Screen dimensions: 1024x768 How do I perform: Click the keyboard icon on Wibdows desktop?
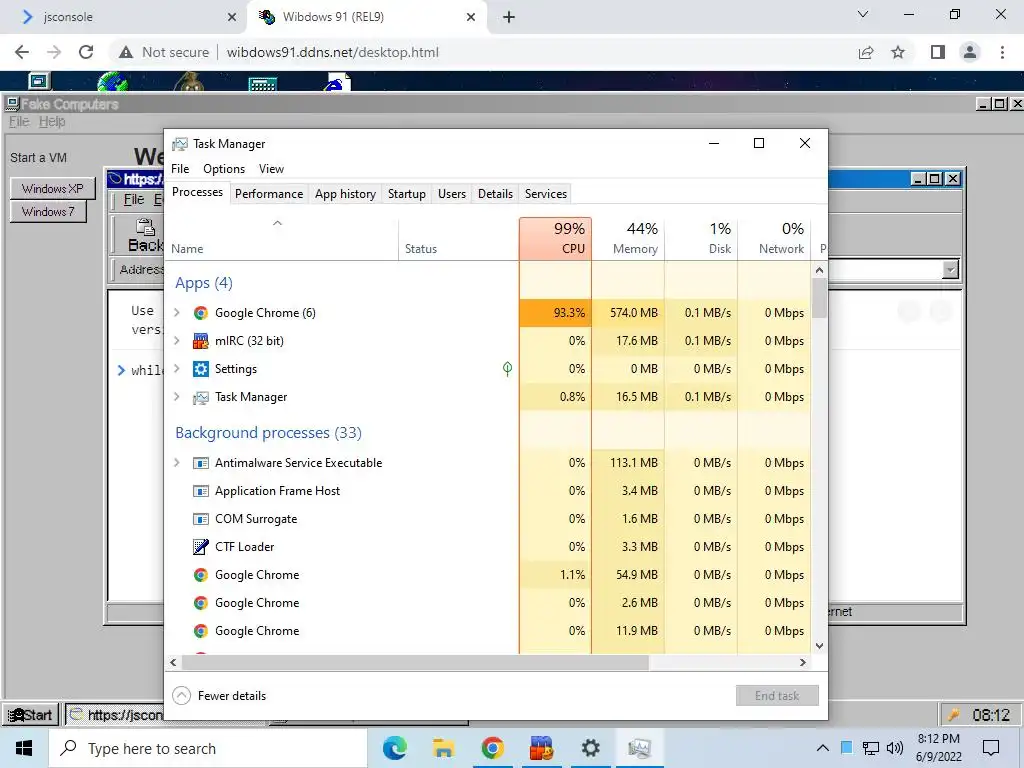click(263, 84)
